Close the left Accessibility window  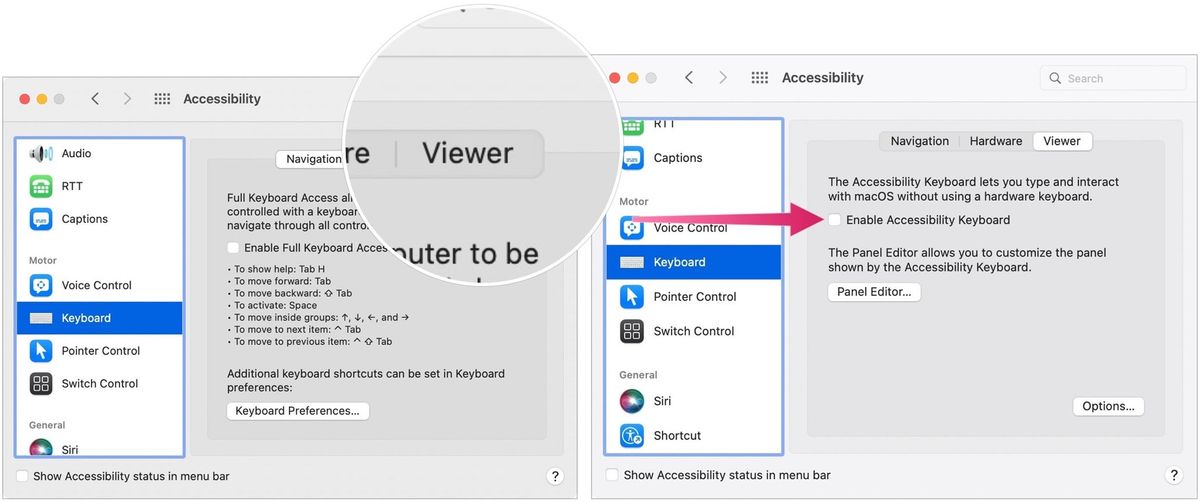coord(24,99)
